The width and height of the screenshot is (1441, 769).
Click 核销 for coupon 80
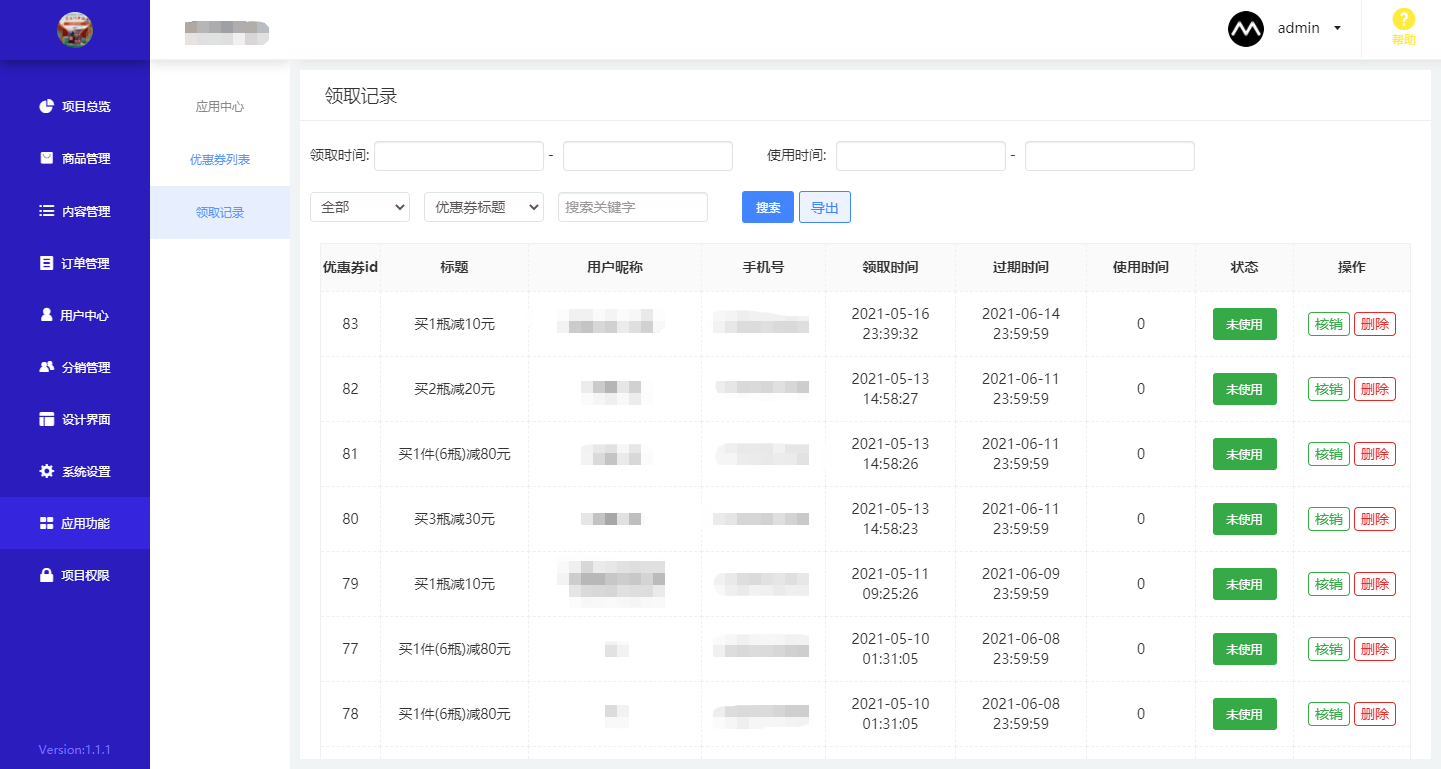coord(1329,519)
